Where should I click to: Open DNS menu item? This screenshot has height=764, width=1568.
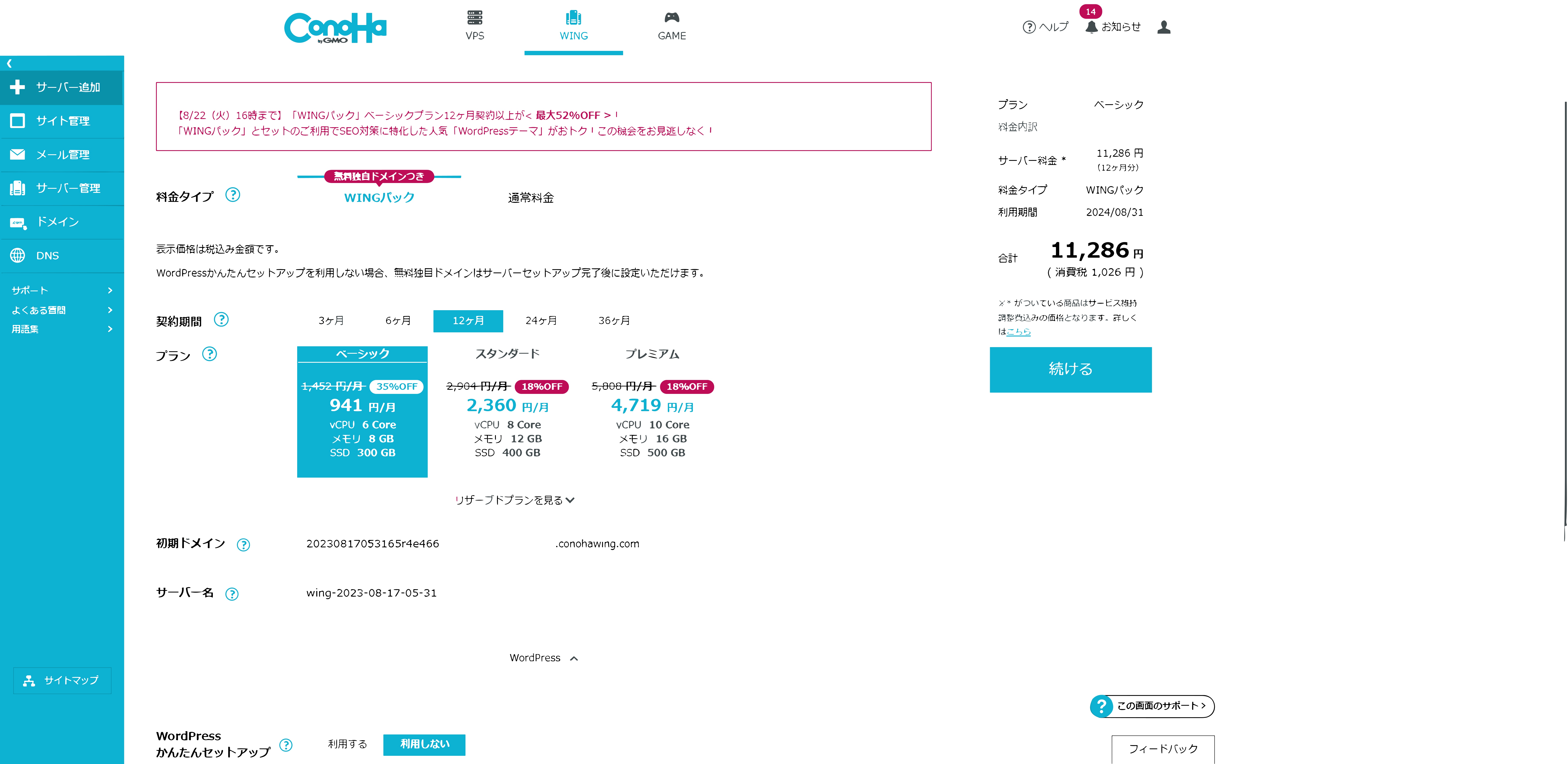pyautogui.click(x=62, y=255)
